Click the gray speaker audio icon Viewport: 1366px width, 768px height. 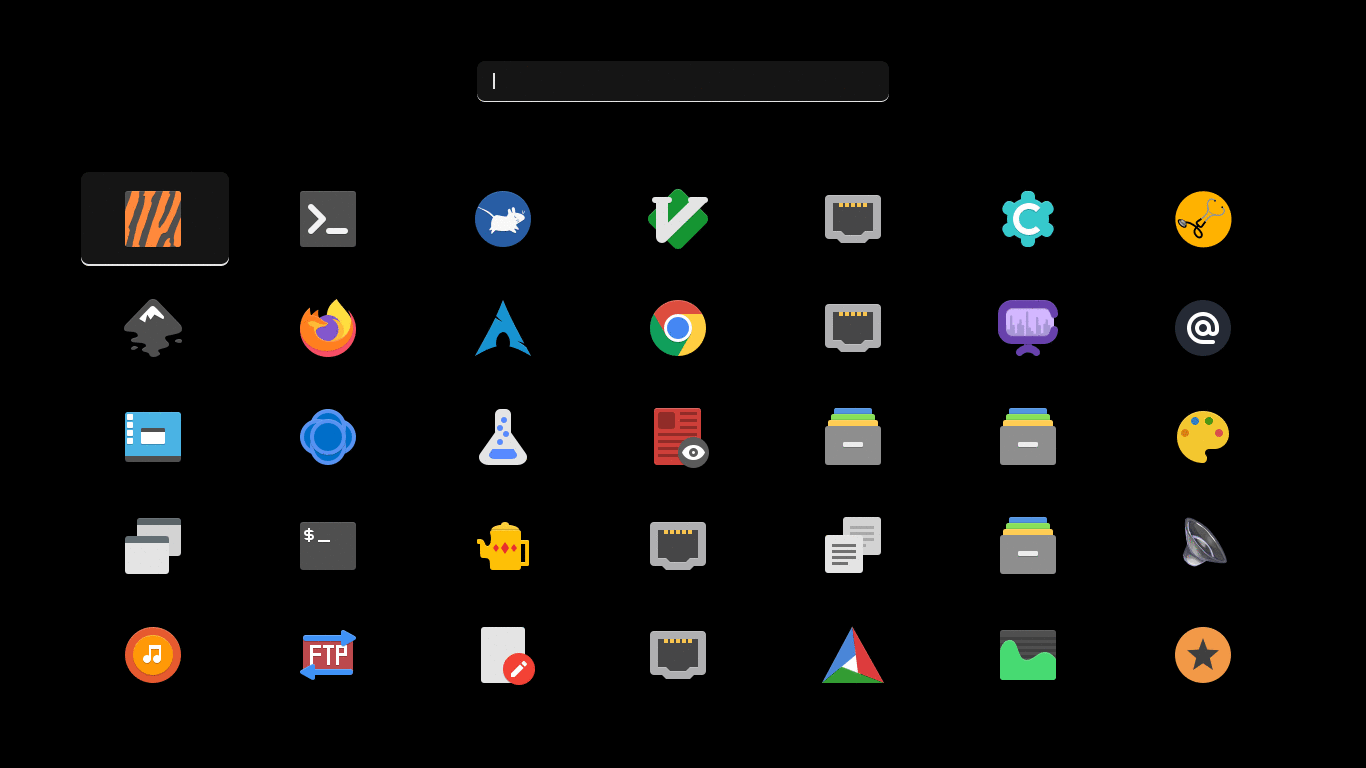coord(1203,546)
